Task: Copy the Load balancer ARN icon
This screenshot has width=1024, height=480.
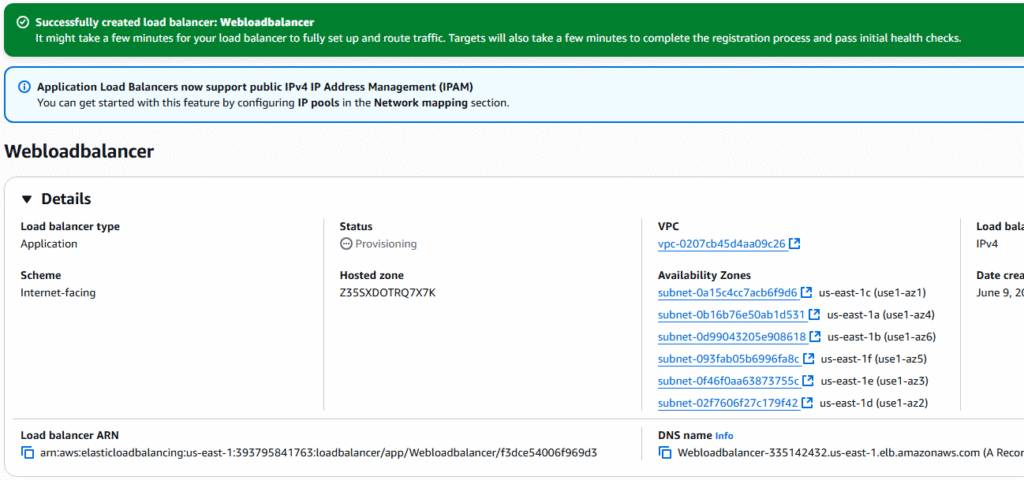Action: [27, 453]
